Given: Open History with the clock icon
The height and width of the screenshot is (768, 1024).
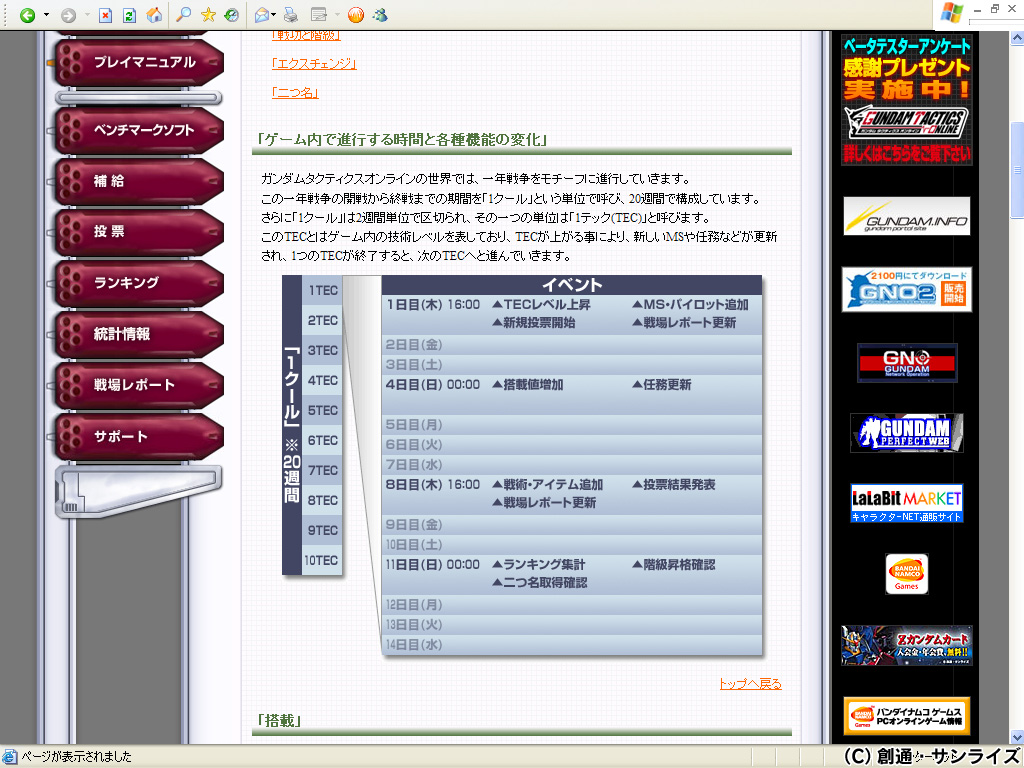Looking at the screenshot, I should pos(231,15).
